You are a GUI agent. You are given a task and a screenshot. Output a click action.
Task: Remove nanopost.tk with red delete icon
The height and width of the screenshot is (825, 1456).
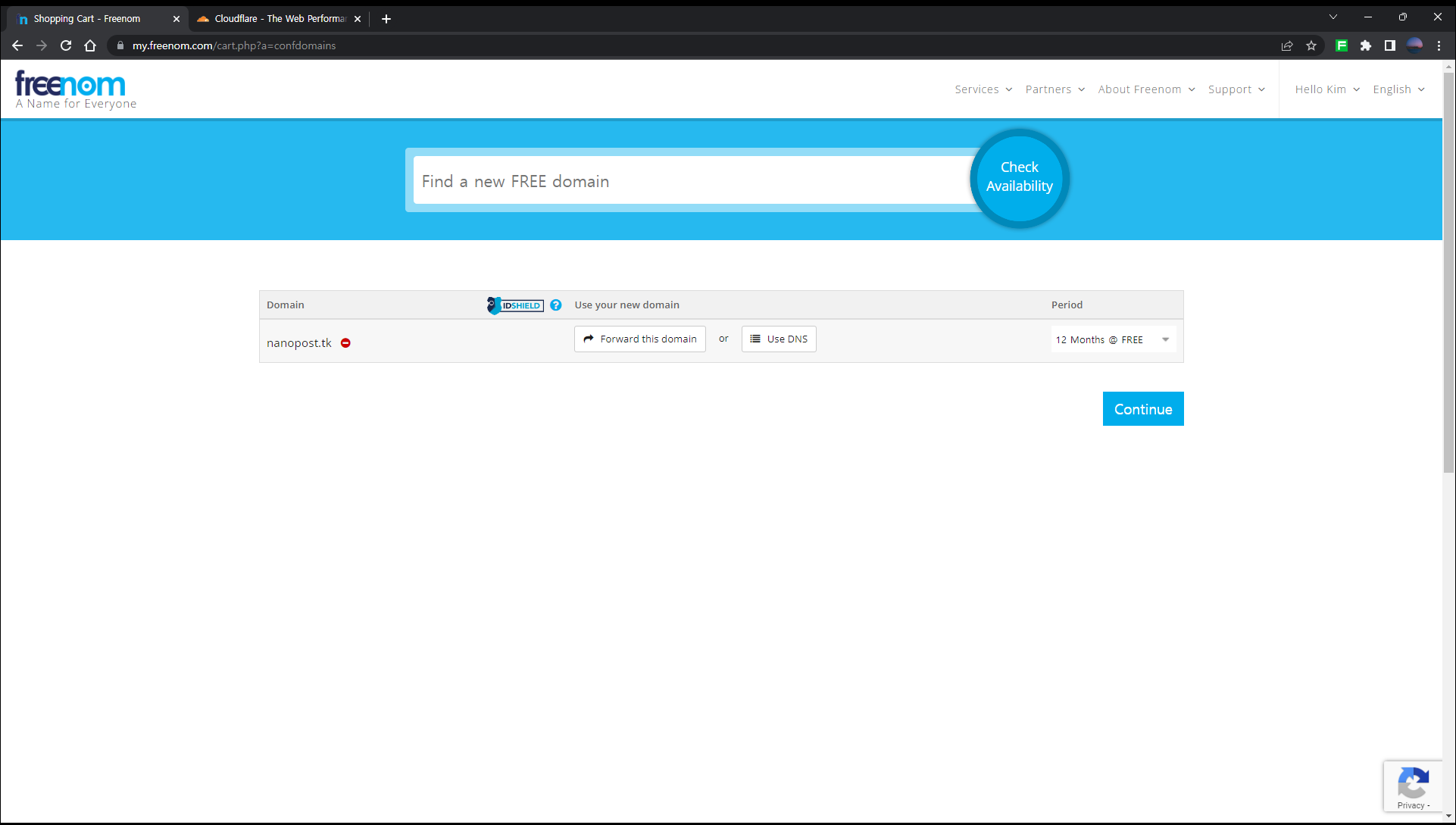tap(345, 343)
